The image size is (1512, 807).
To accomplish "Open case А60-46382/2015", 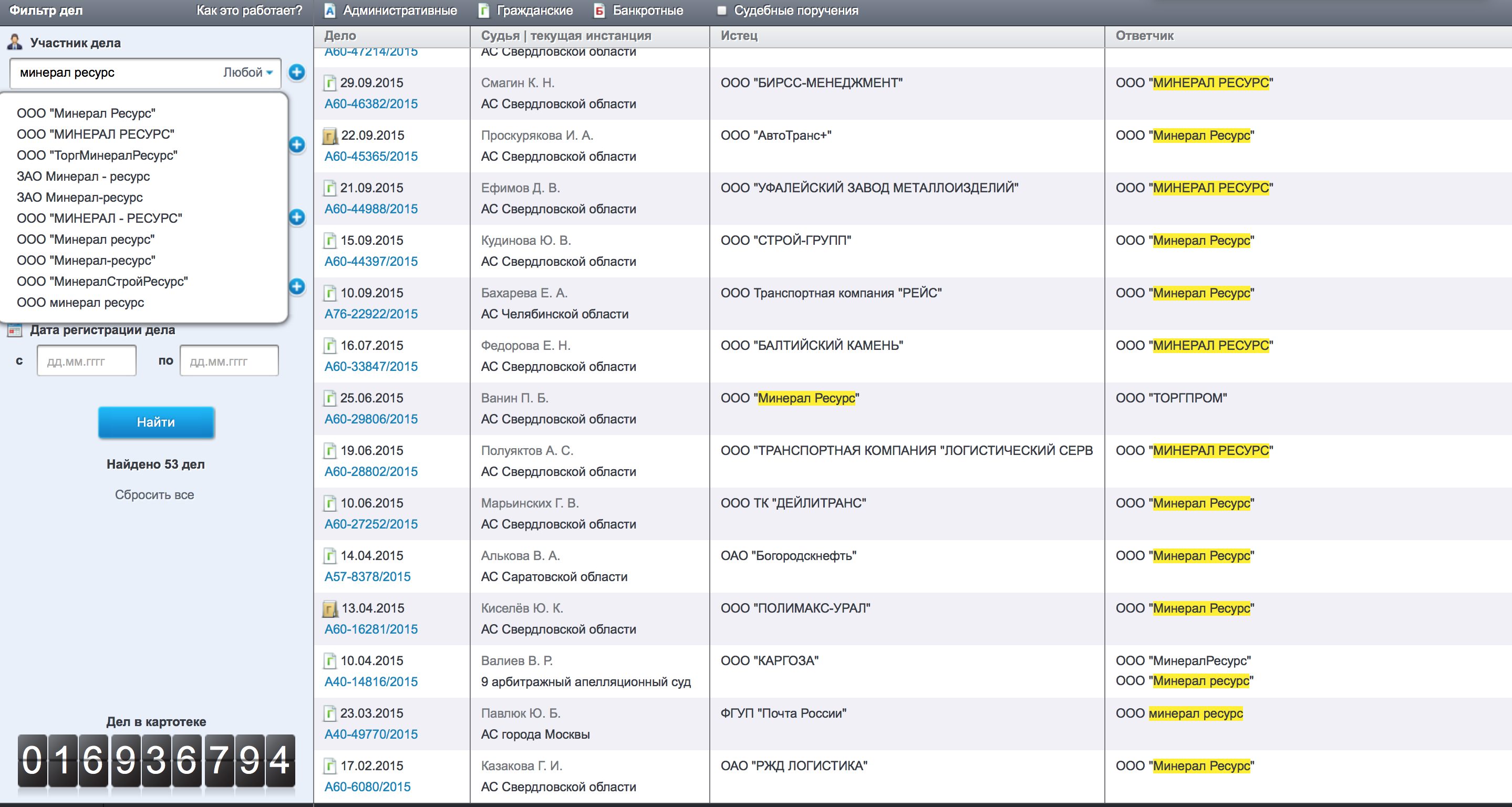I will [371, 104].
